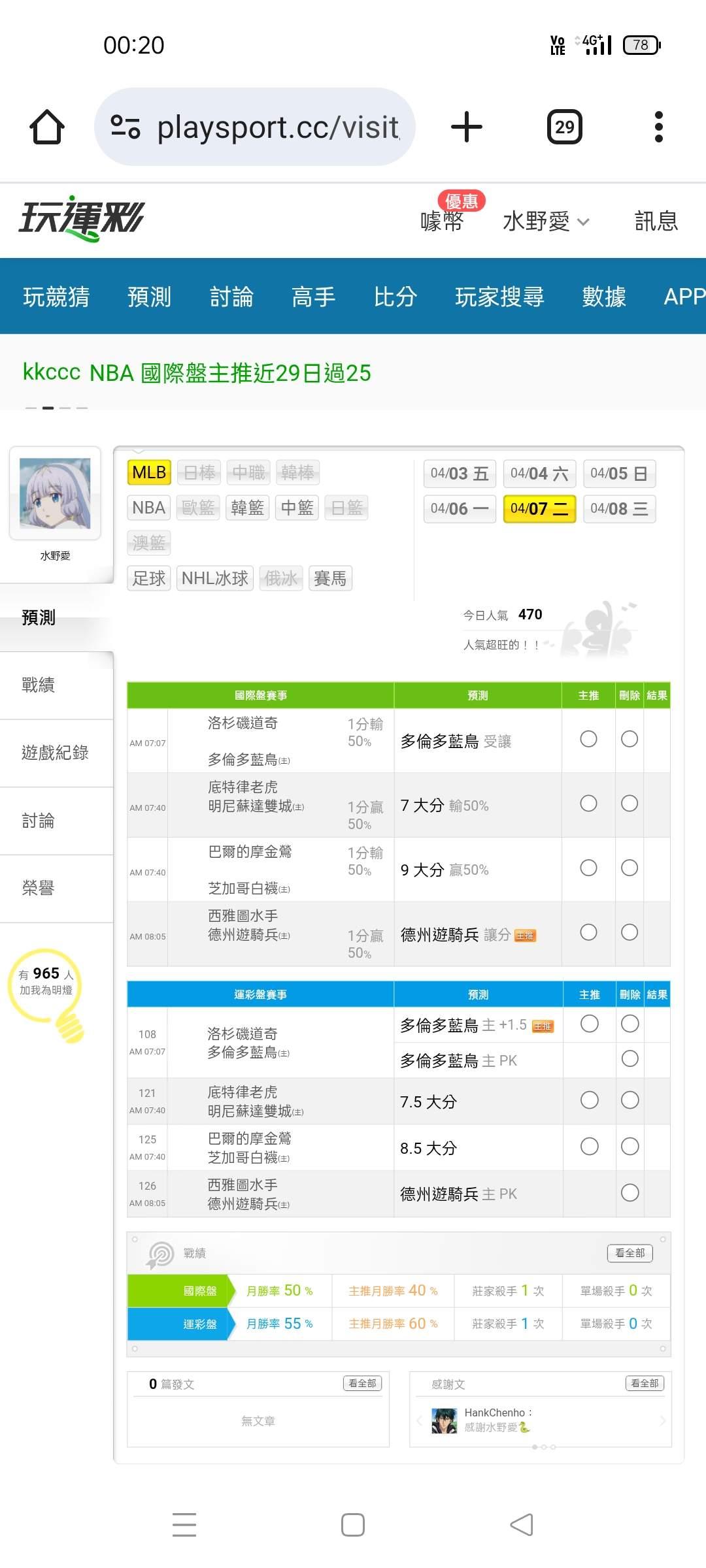Image resolution: width=706 pixels, height=1568 pixels.
Task: Choose the 04/08 三 date button
Action: 618,509
